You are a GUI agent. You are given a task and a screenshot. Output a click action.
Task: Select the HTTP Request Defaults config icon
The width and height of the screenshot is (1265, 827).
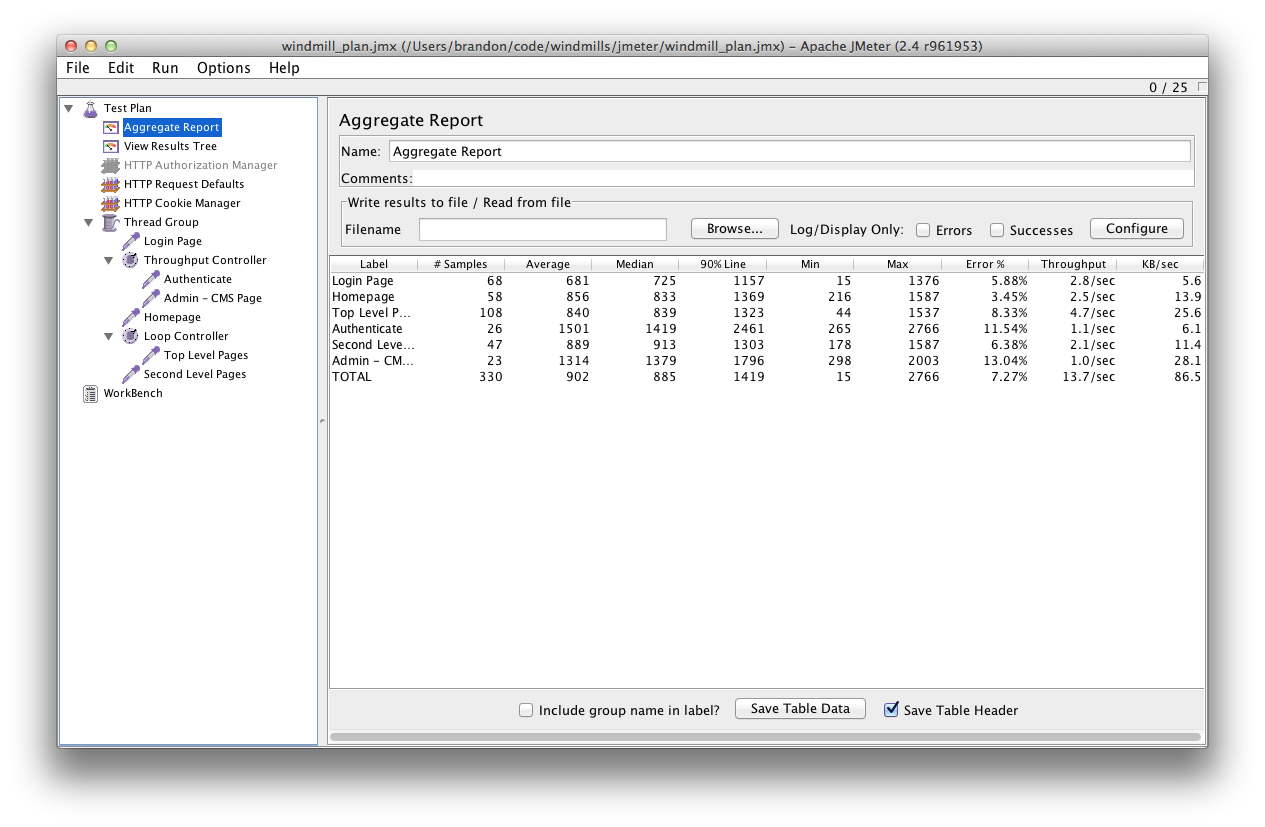click(110, 184)
